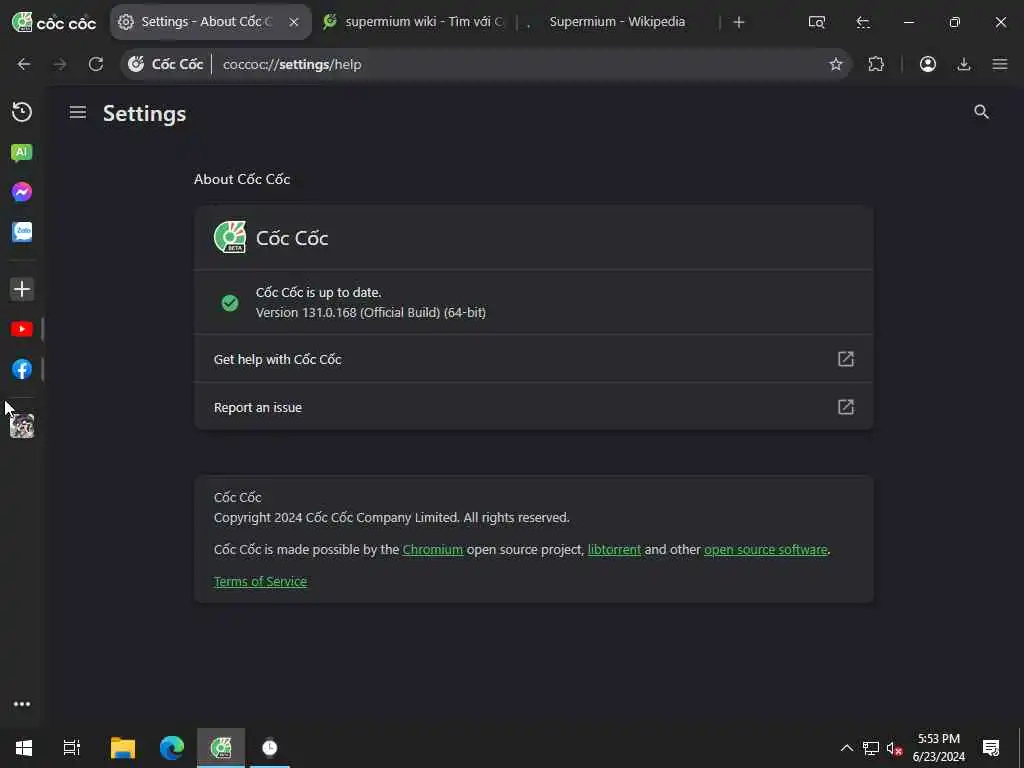Click the Cốc Cốc taskbar button
This screenshot has height=768, width=1024.
[221, 748]
